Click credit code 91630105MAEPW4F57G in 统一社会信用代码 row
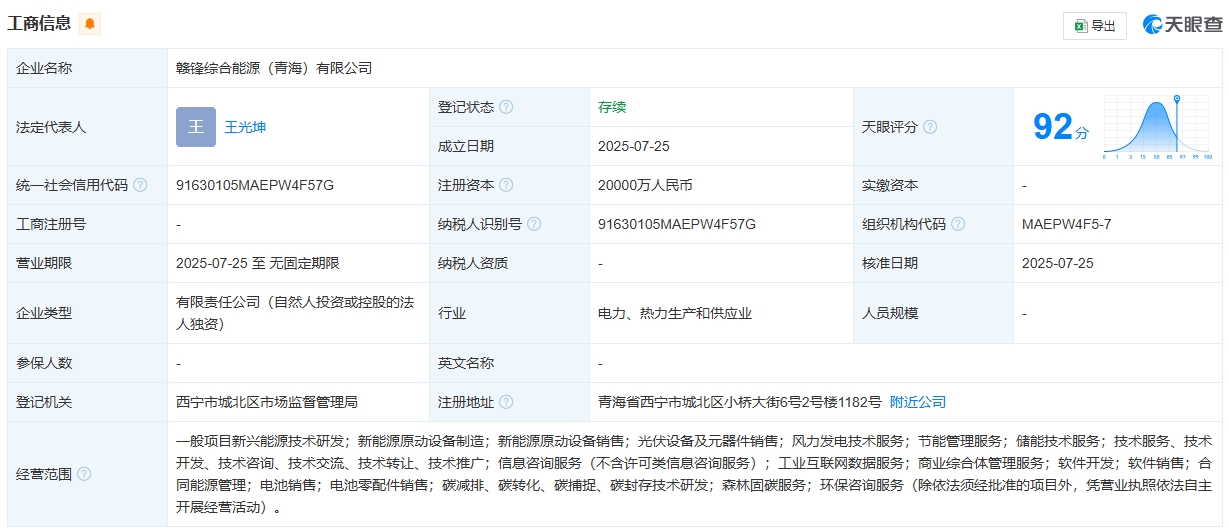 (255, 185)
